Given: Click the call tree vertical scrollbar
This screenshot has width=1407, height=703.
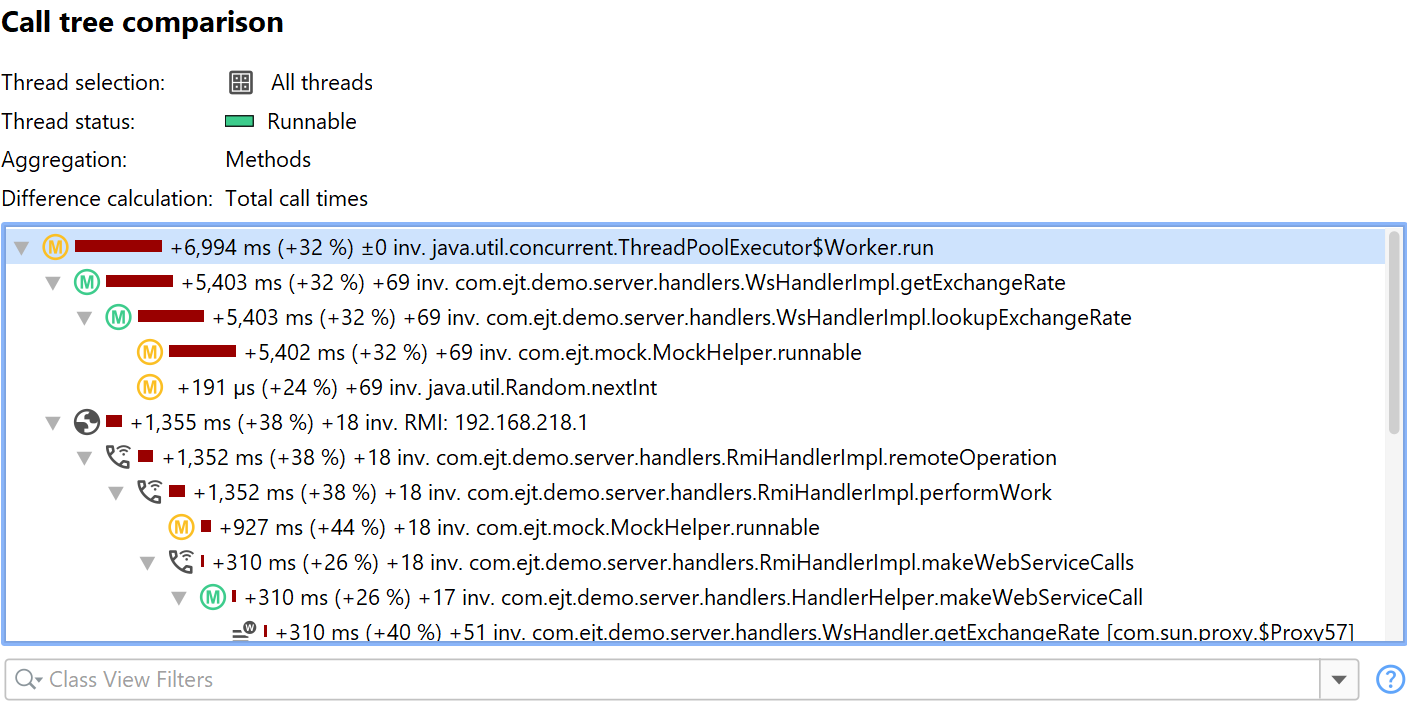Looking at the screenshot, I should (1395, 332).
